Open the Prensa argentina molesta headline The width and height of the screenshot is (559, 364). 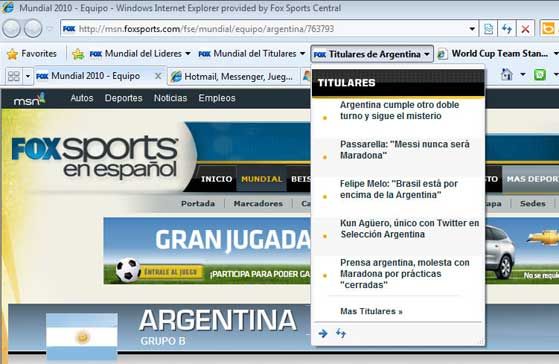click(405, 273)
